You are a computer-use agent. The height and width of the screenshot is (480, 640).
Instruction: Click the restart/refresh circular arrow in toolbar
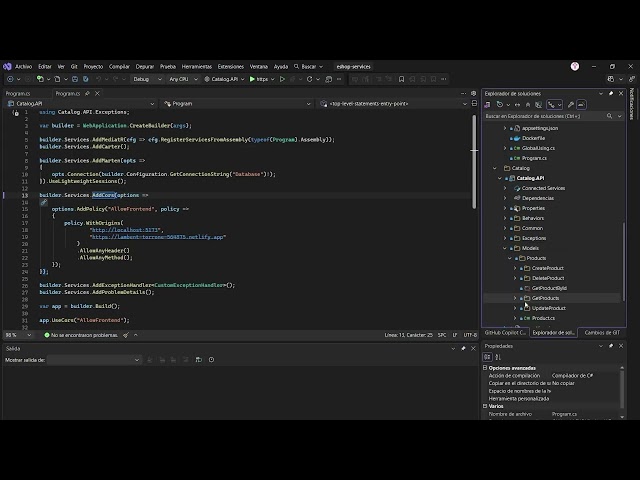309,79
